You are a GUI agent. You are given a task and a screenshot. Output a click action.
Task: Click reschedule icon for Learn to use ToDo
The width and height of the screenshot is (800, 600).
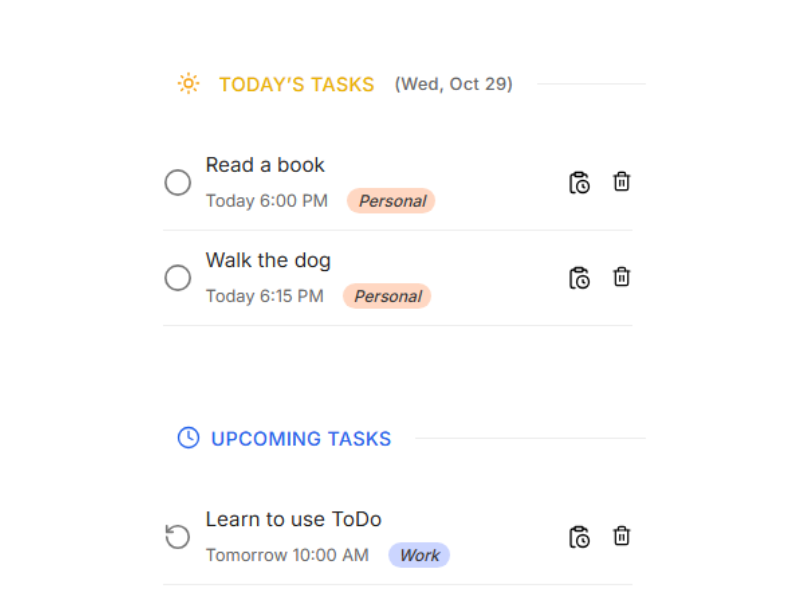tap(579, 537)
